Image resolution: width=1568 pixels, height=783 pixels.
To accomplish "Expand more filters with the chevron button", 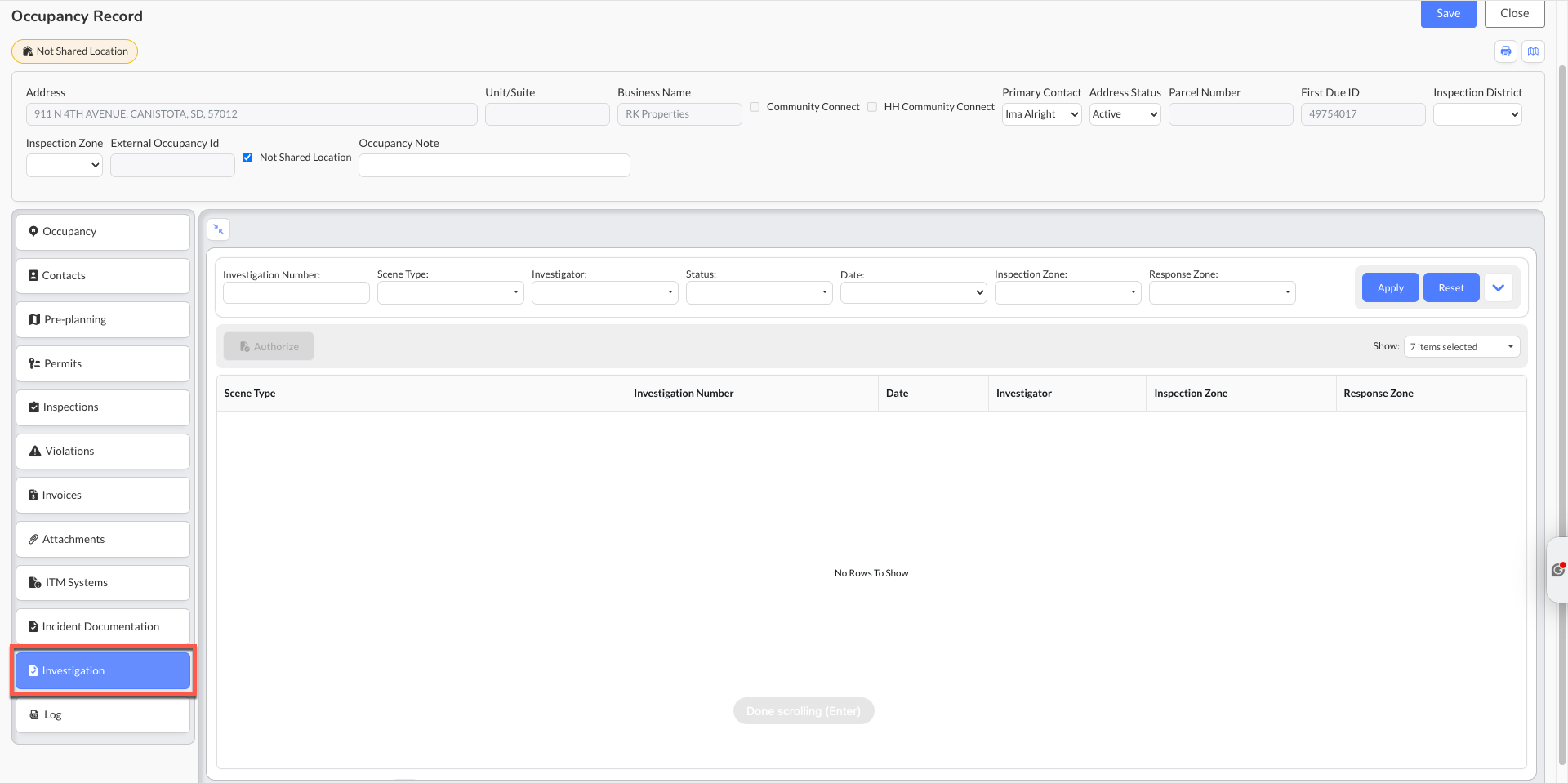I will coord(1498,288).
